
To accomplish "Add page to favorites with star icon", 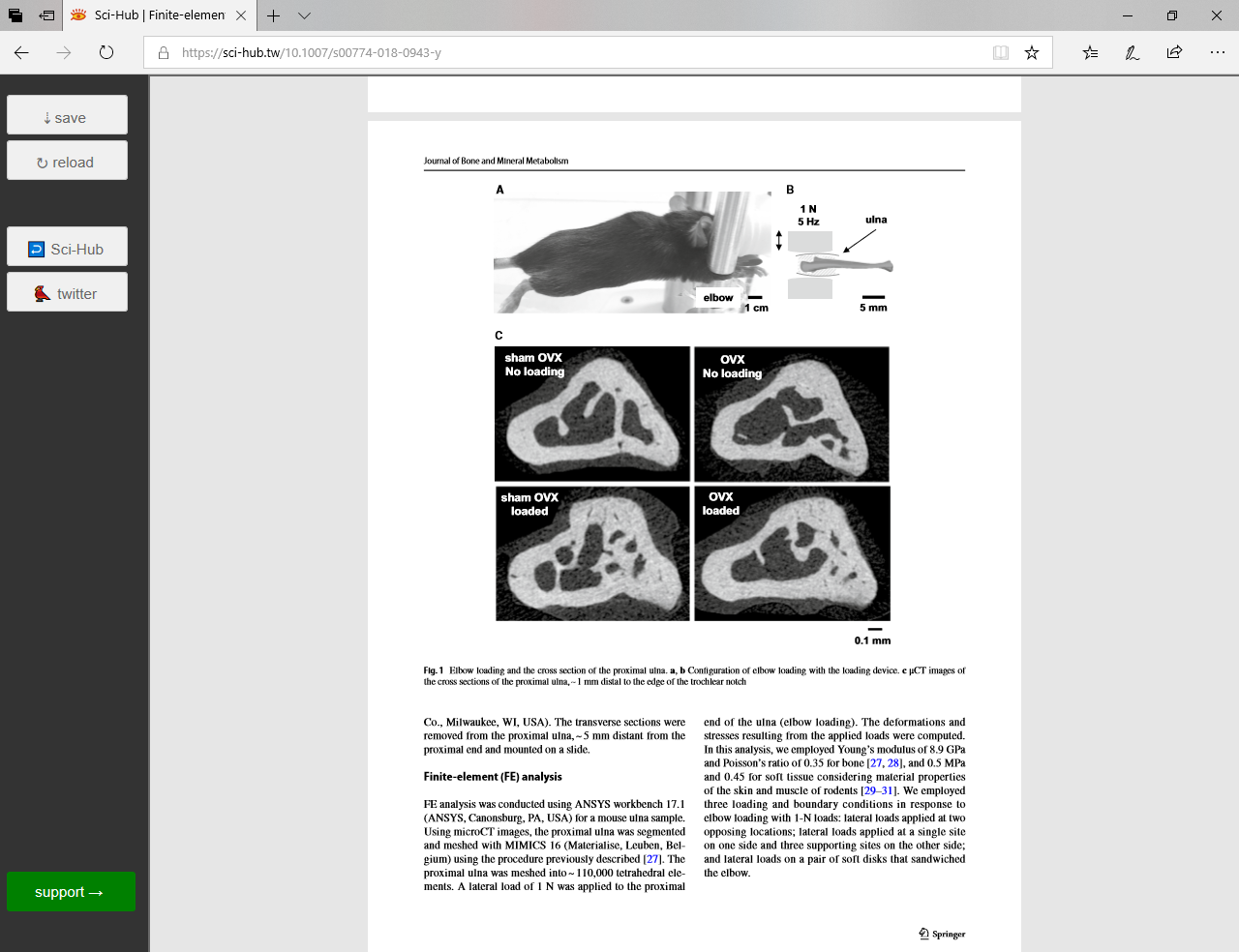I will (x=1032, y=52).
